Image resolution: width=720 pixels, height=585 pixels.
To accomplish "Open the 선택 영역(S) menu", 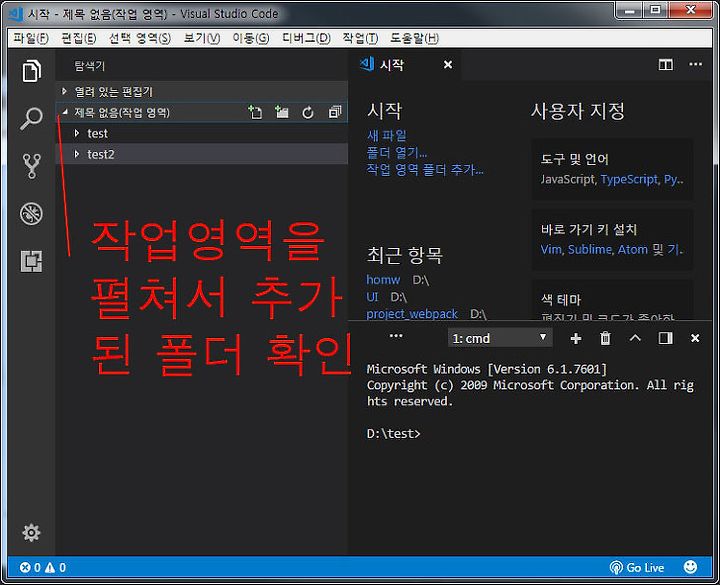I will 140,38.
